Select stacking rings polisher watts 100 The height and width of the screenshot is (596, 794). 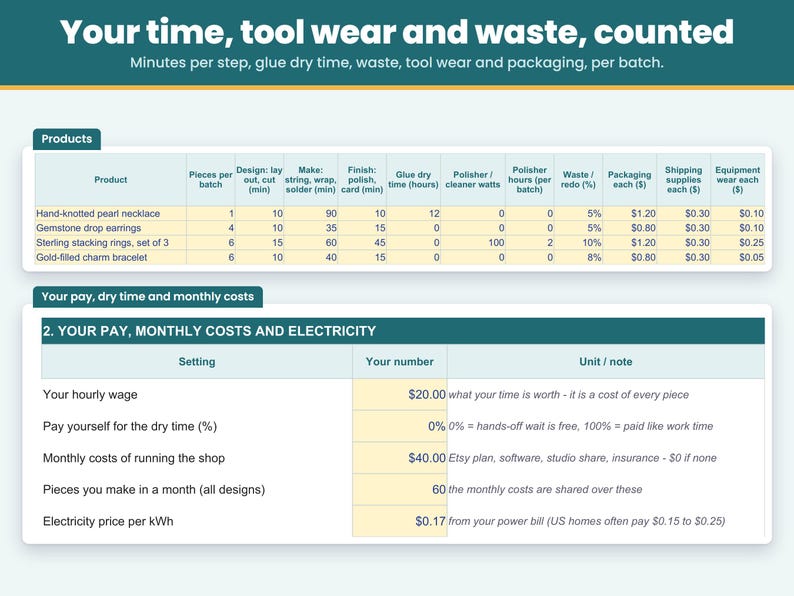[x=473, y=243]
